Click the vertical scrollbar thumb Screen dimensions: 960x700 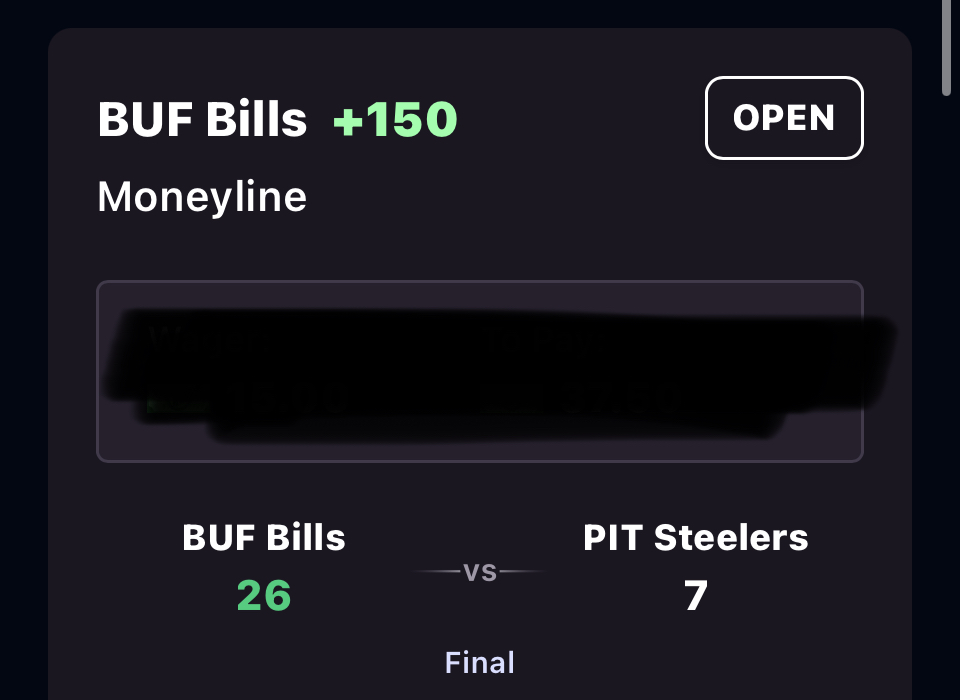coord(946,50)
